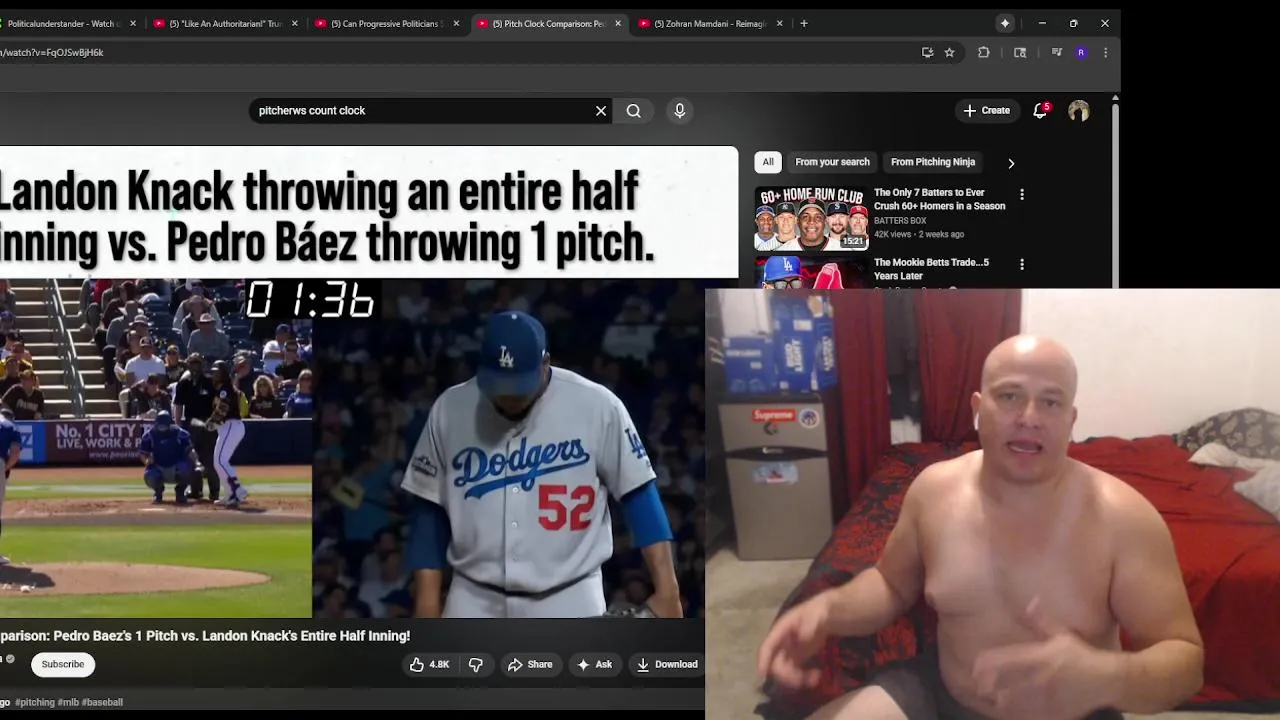Image resolution: width=1280 pixels, height=720 pixels.
Task: Switch to Zohran Mamdani tab
Action: coord(710,23)
